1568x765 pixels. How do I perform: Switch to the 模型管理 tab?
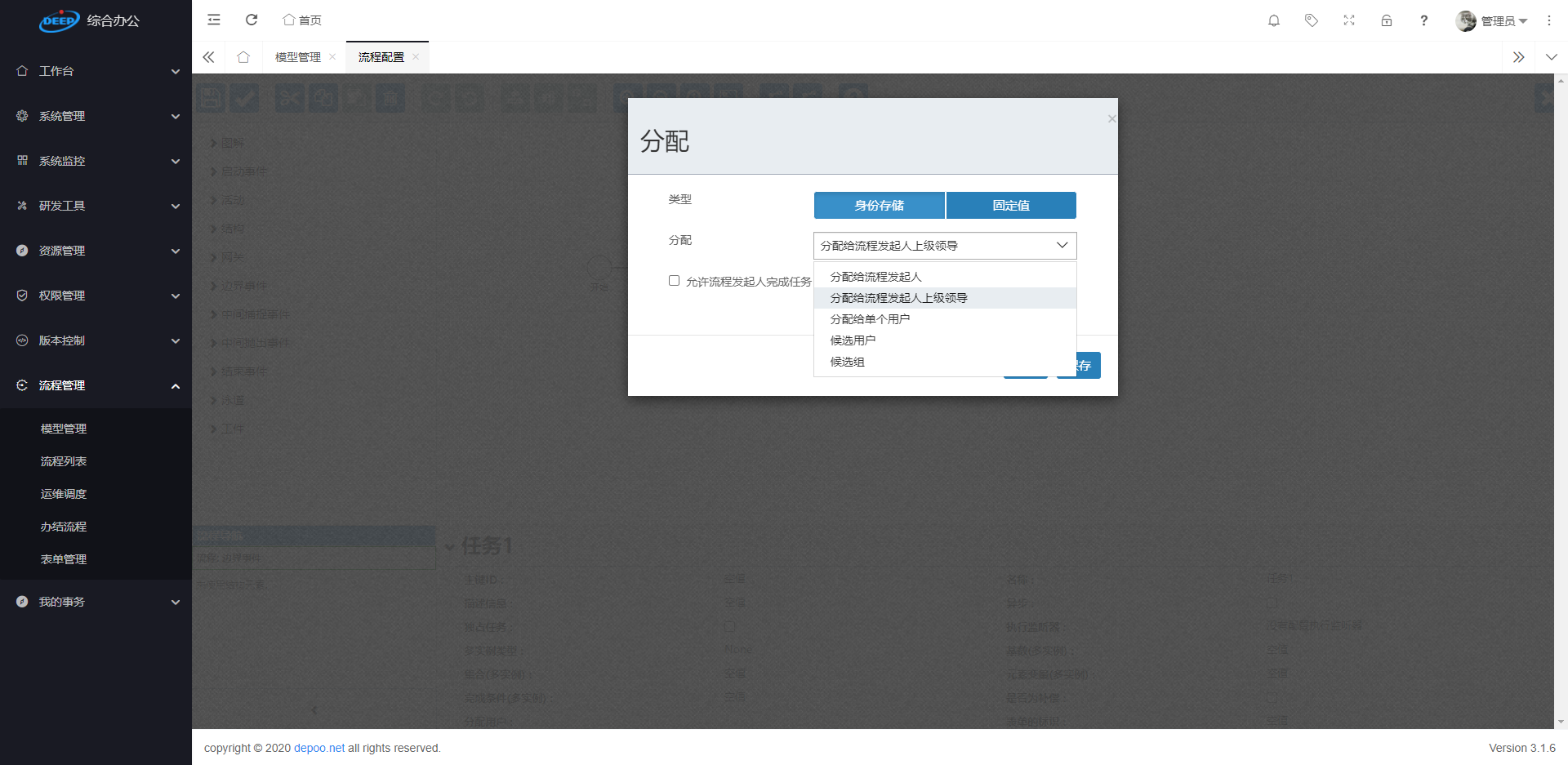tap(298, 57)
